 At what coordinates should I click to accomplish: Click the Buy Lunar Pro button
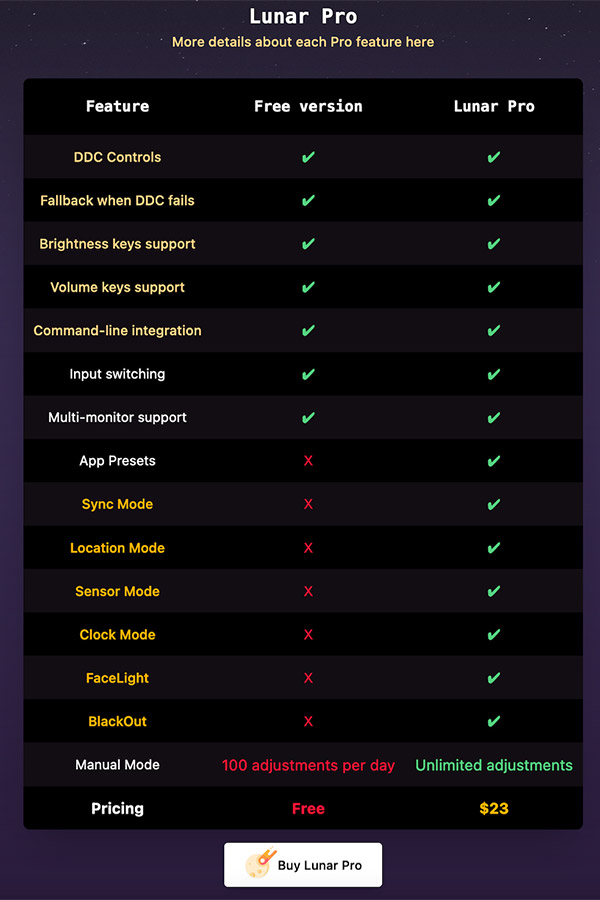(x=303, y=864)
